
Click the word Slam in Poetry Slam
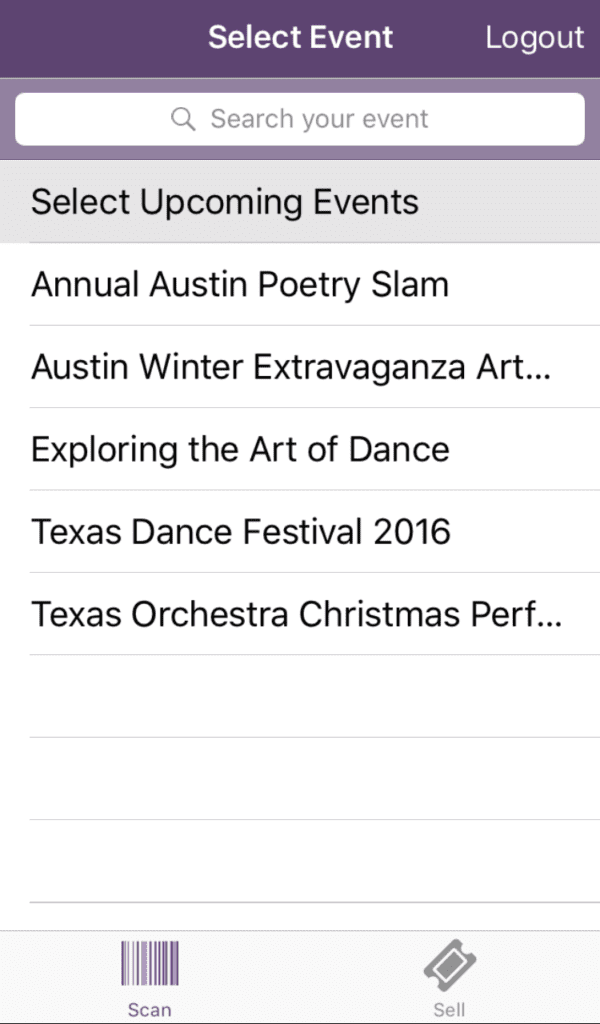coord(410,285)
